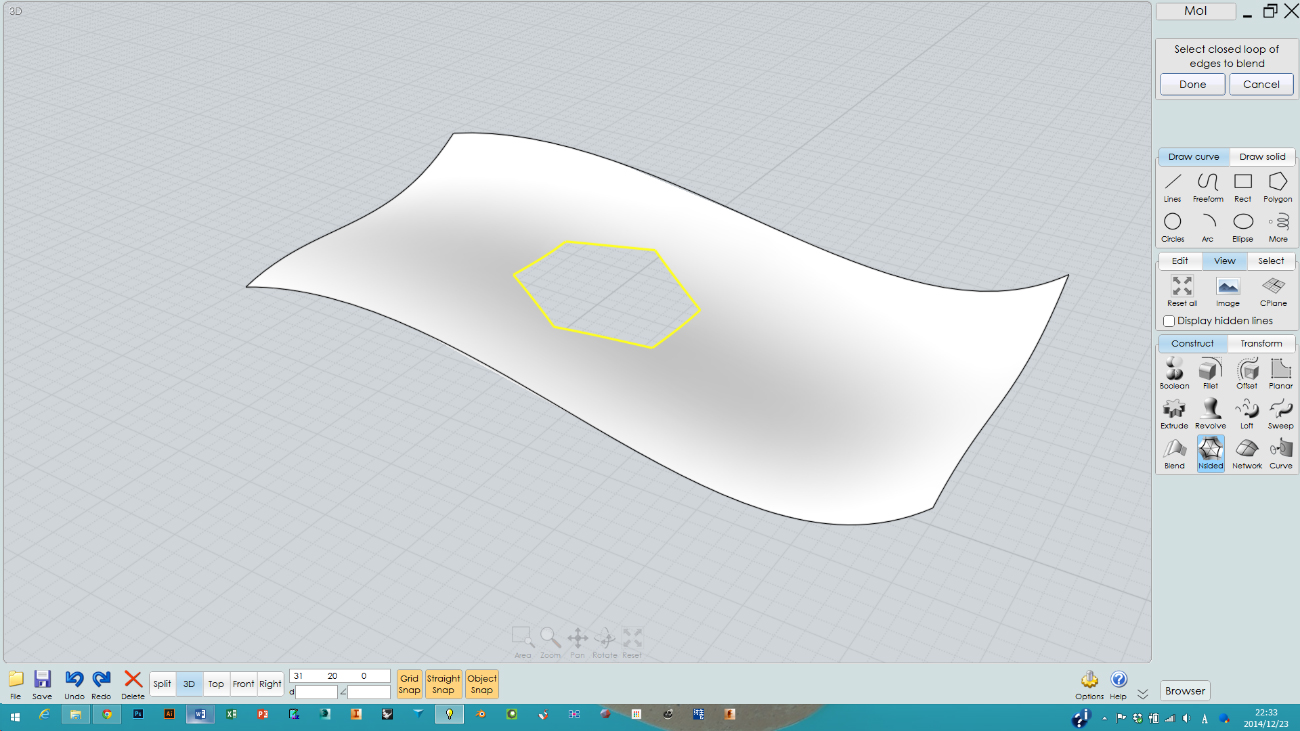
Task: Activate the viewport Zoom control
Action: point(550,642)
